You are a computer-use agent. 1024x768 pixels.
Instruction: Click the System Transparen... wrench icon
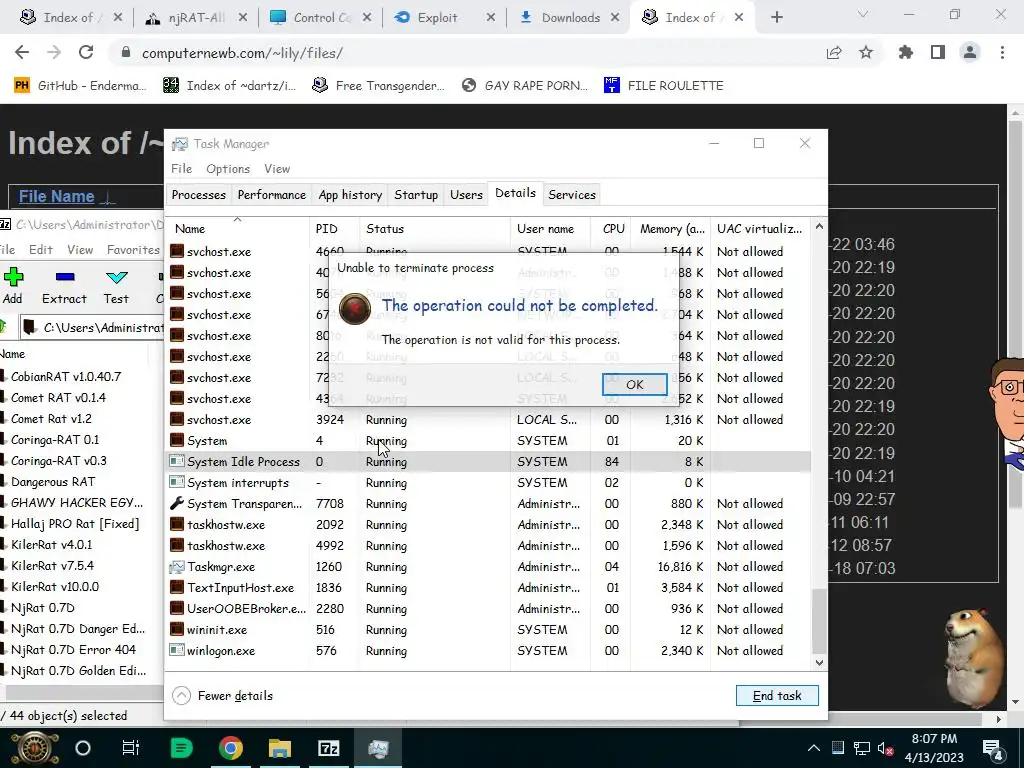tap(177, 504)
